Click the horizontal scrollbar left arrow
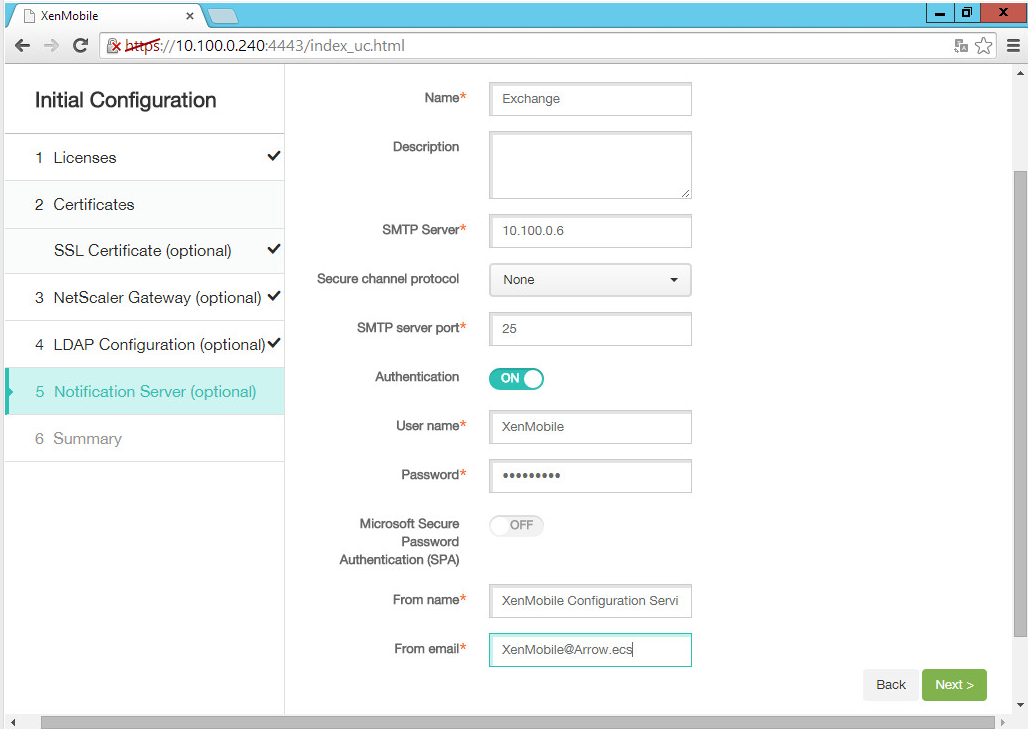 pyautogui.click(x=12, y=722)
